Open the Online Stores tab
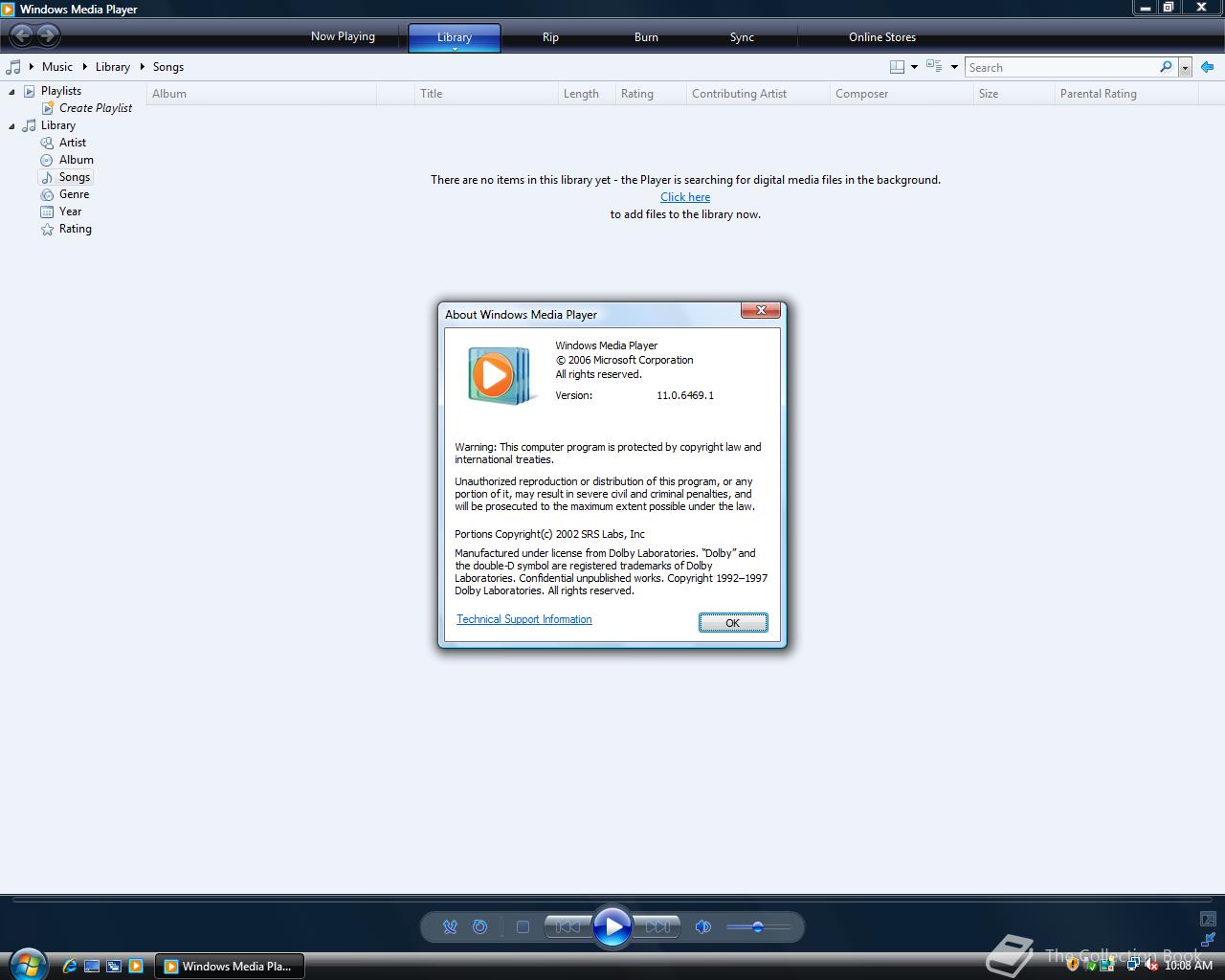1225x980 pixels. [882, 37]
